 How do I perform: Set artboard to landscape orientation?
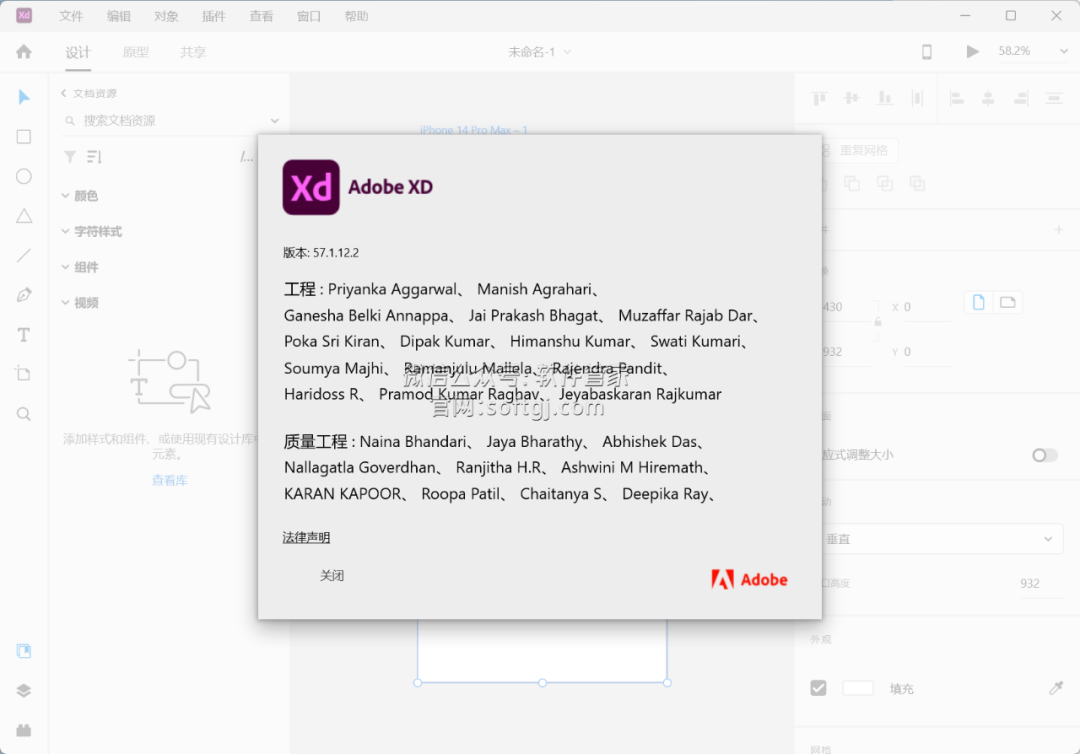1008,302
